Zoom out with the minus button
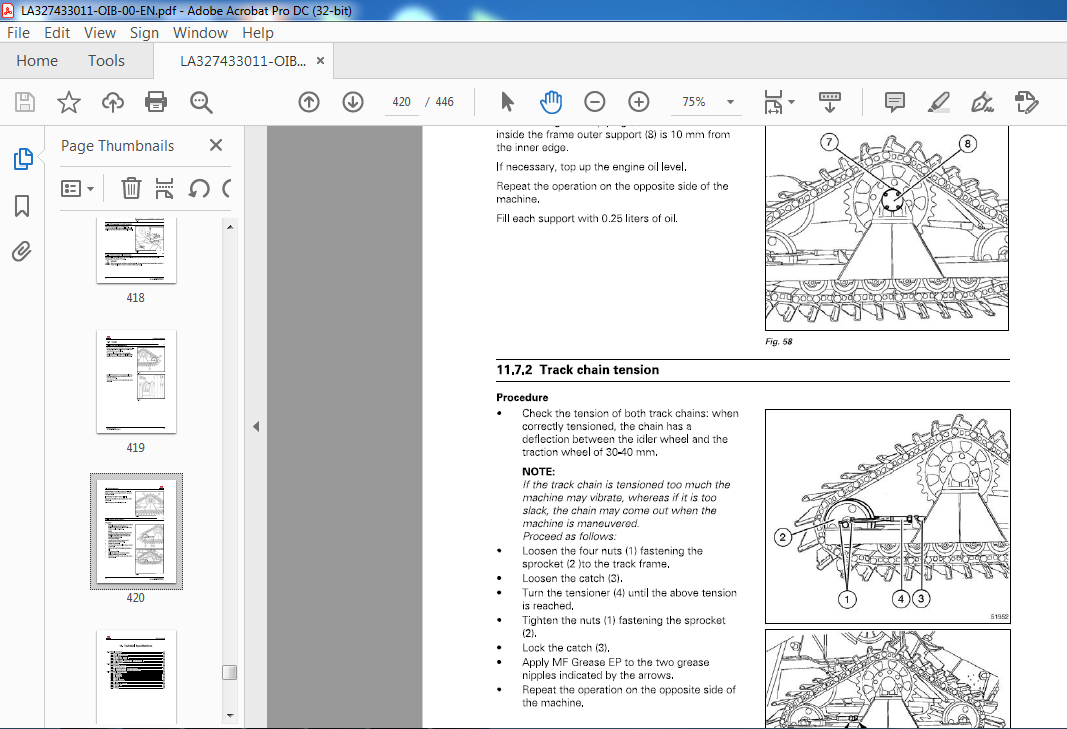This screenshot has height=729, width=1067. [595, 102]
